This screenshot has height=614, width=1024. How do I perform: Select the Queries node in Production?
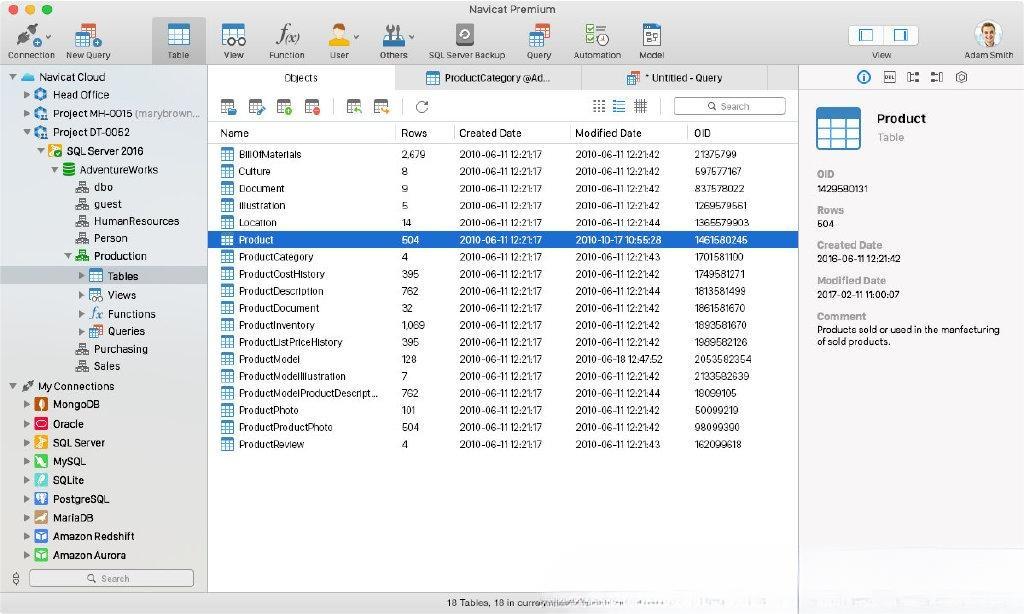(x=126, y=332)
